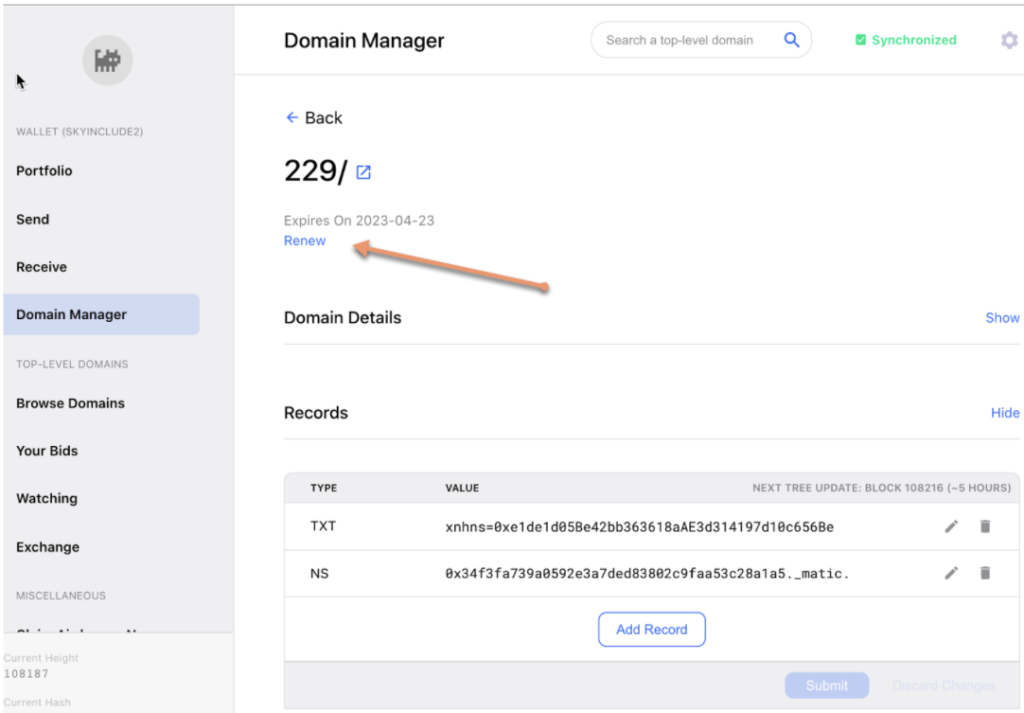Remove the TXT record via its trash icon

pyautogui.click(x=985, y=526)
